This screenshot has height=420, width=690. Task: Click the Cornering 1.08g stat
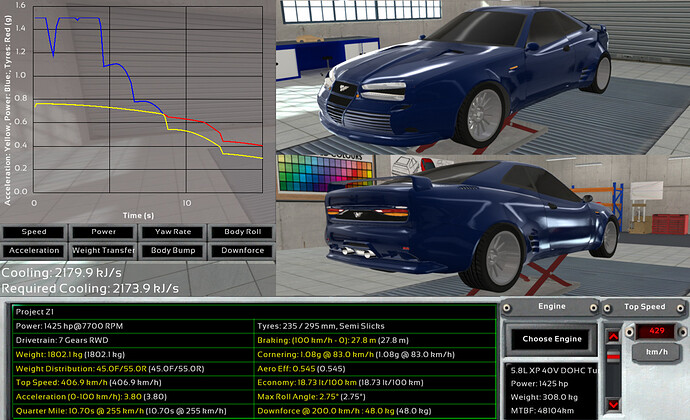tap(375, 354)
